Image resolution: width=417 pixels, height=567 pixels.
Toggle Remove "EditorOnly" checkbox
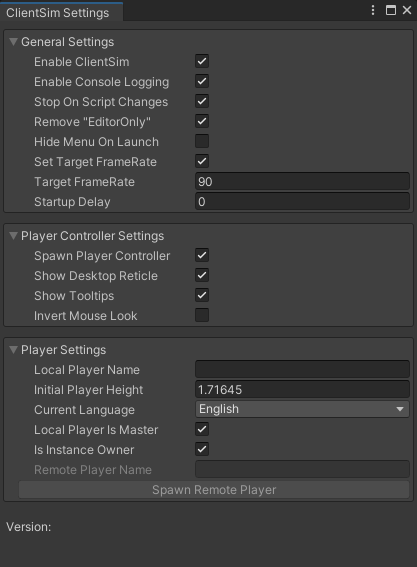pyautogui.click(x=202, y=121)
